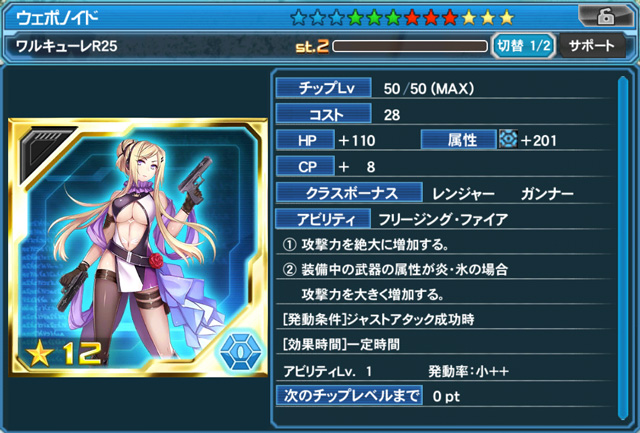The width and height of the screenshot is (640, 433).
Task: Click the 切替 1/2 switch button
Action: [524, 46]
